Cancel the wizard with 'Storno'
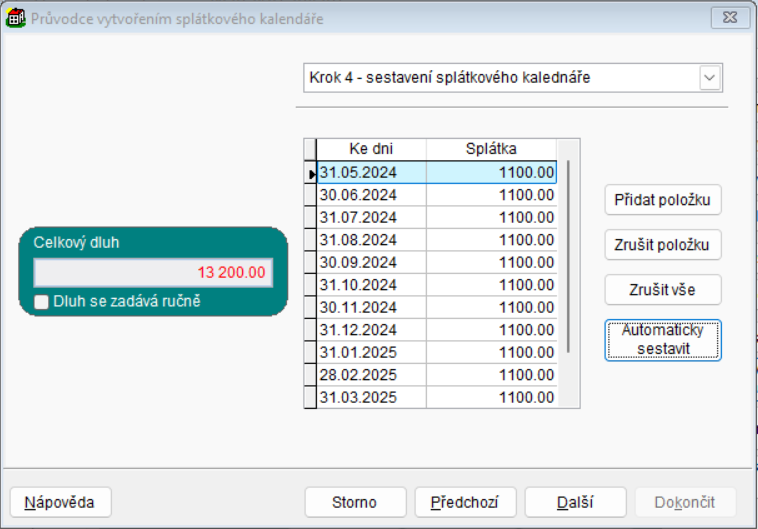Viewport: 758px width, 529px height. coord(355,501)
